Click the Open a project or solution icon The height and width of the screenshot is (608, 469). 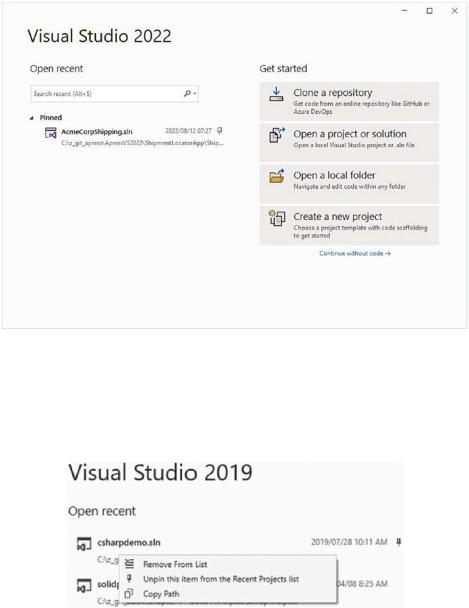[x=277, y=135]
